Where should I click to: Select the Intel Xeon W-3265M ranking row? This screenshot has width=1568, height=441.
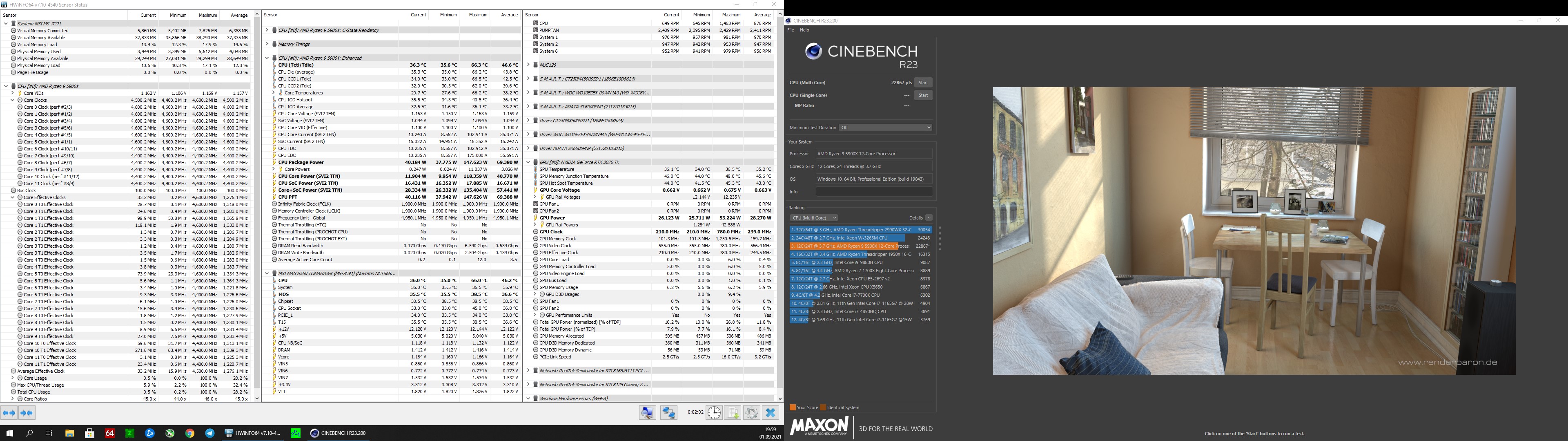[860, 238]
